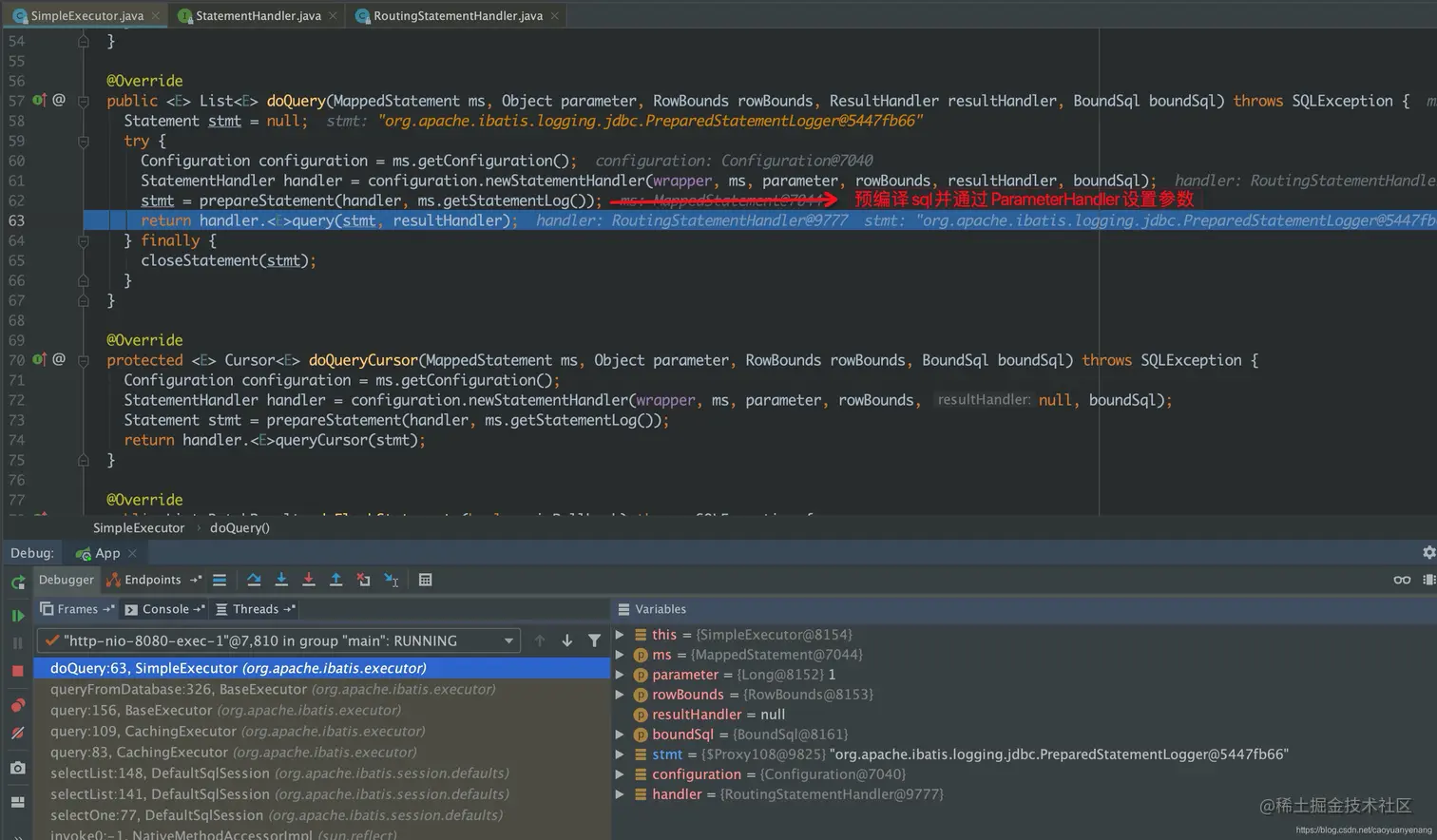Close StatementHandler.java tab

coord(333,16)
